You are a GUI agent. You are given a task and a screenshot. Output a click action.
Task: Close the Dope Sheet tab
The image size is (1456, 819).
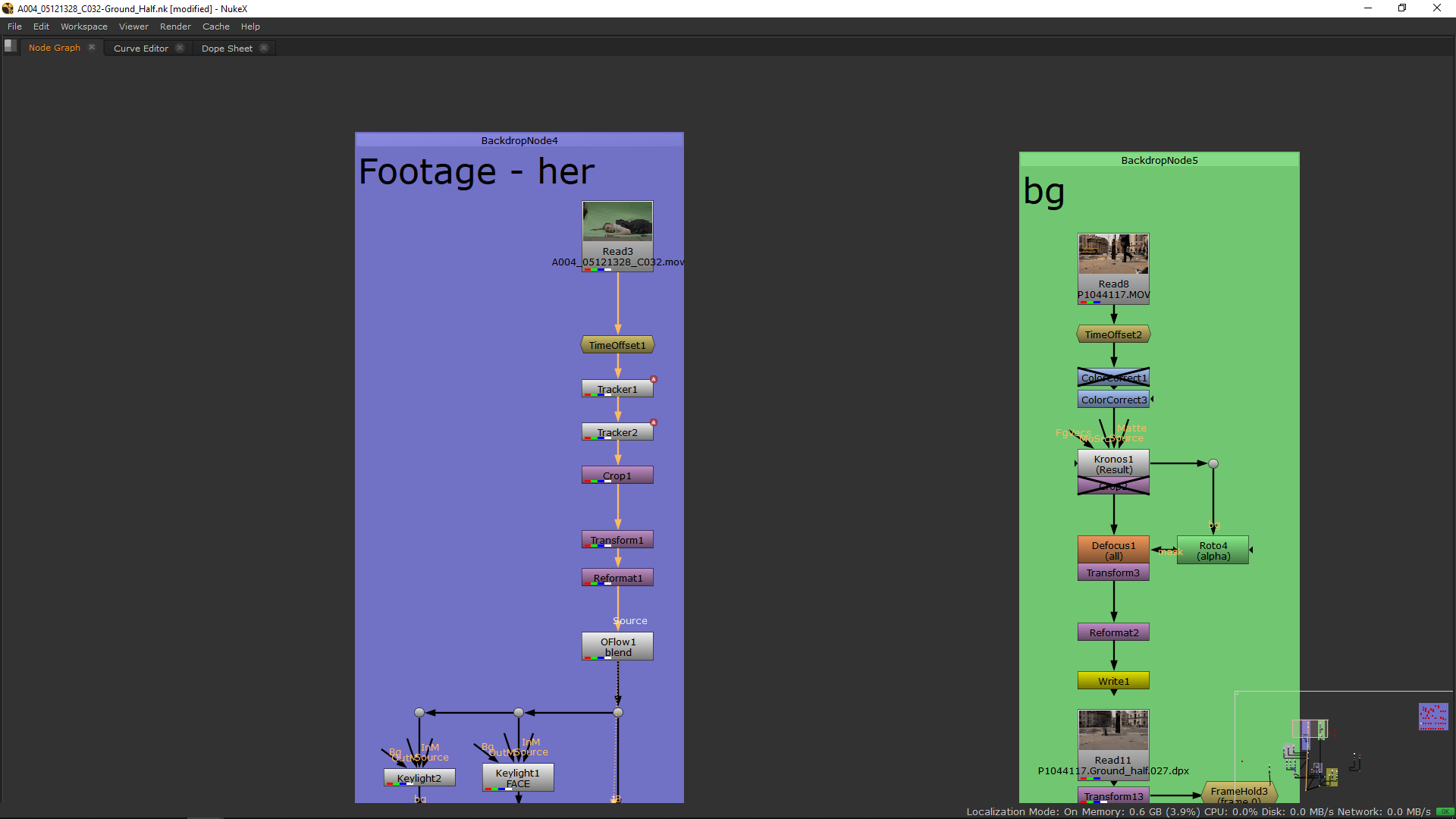click(x=264, y=48)
